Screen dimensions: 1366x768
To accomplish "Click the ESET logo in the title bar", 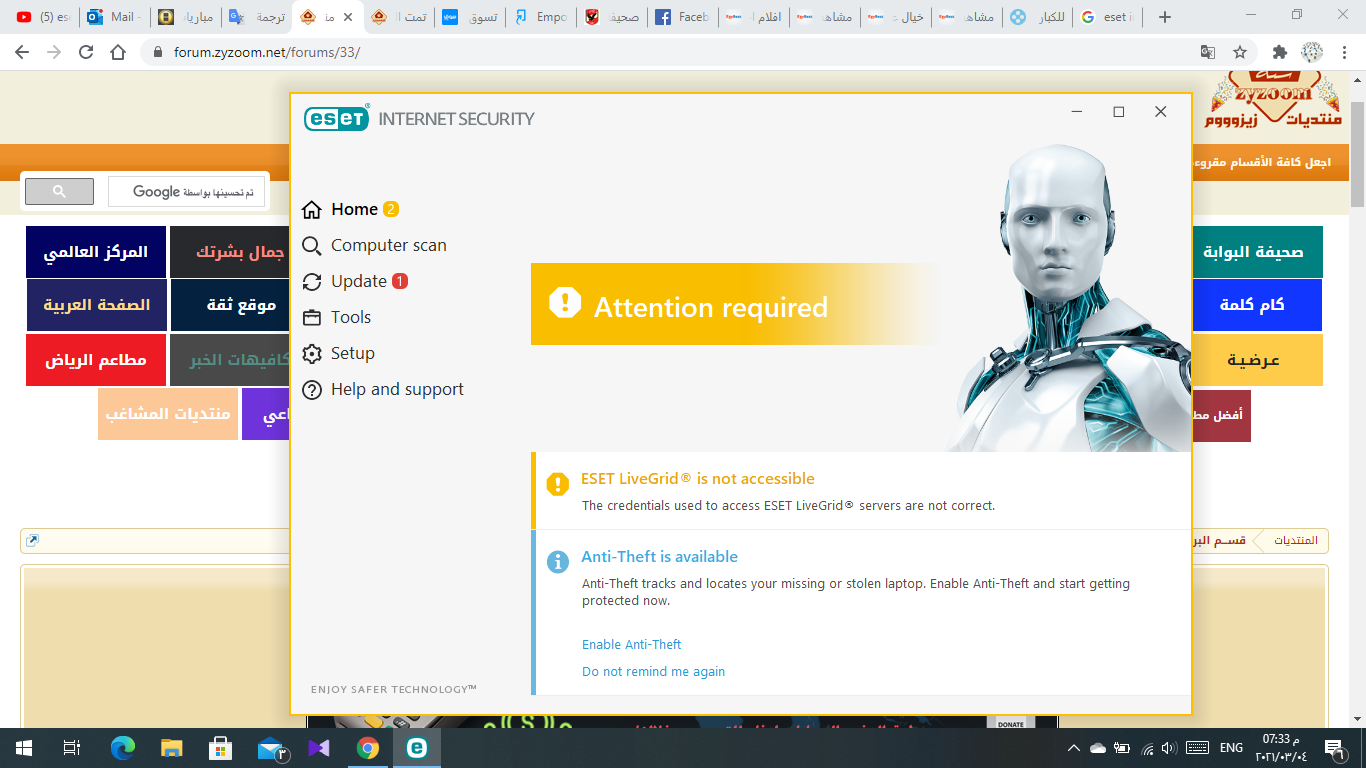I will tap(337, 118).
